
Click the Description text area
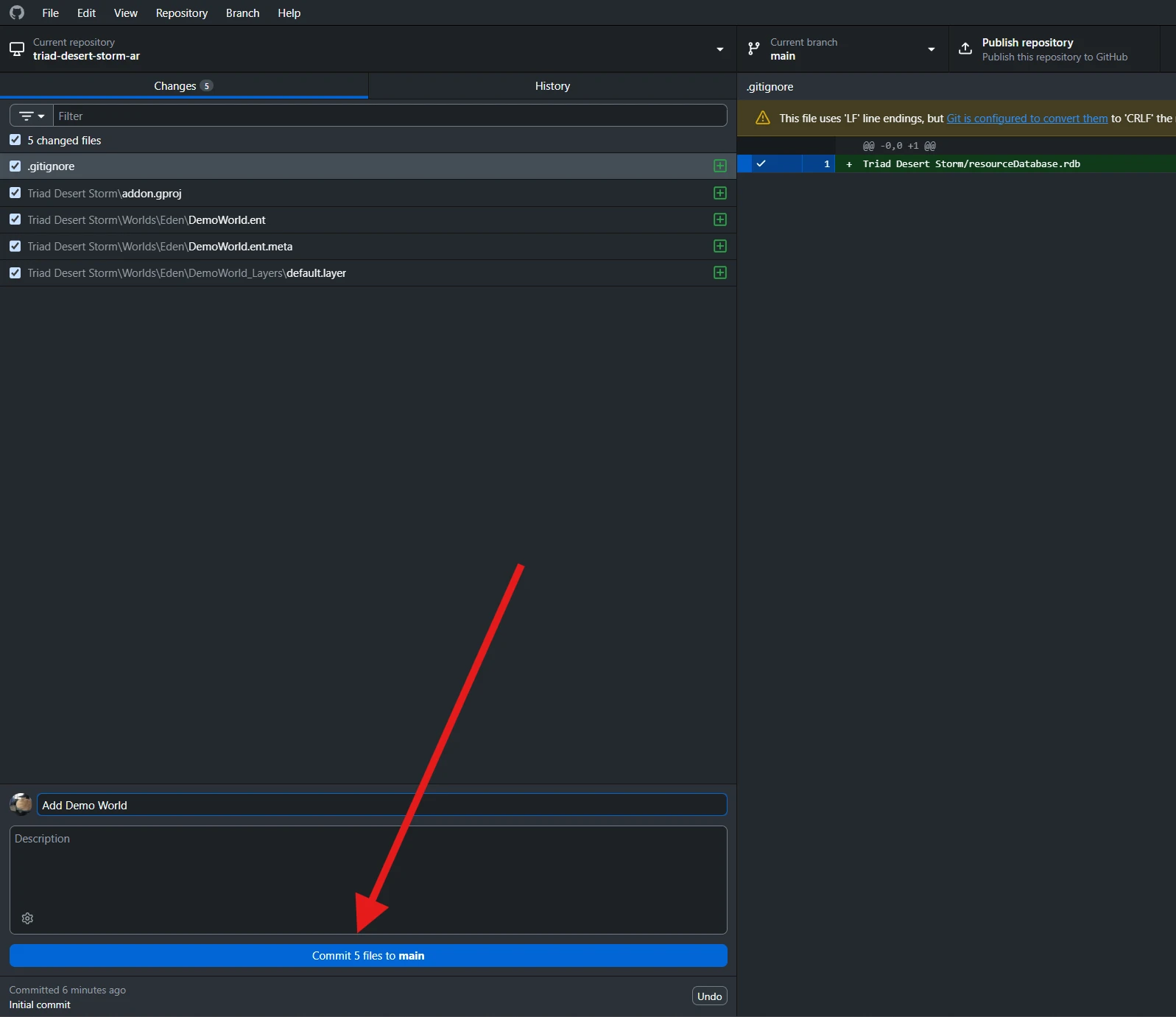(x=368, y=880)
